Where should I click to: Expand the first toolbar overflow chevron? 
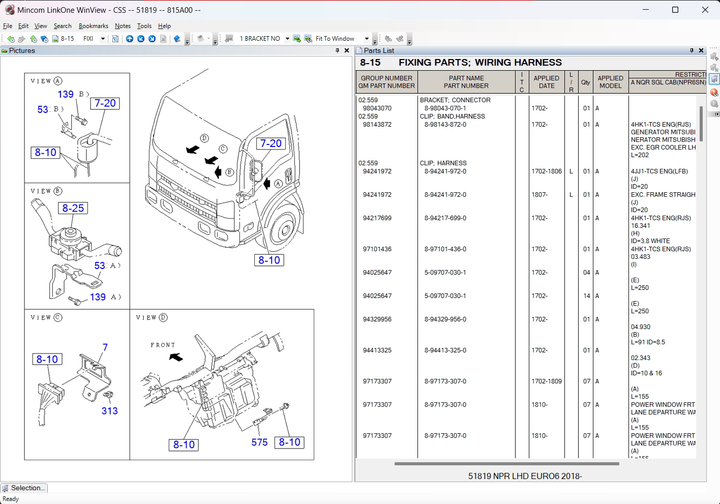[187, 41]
